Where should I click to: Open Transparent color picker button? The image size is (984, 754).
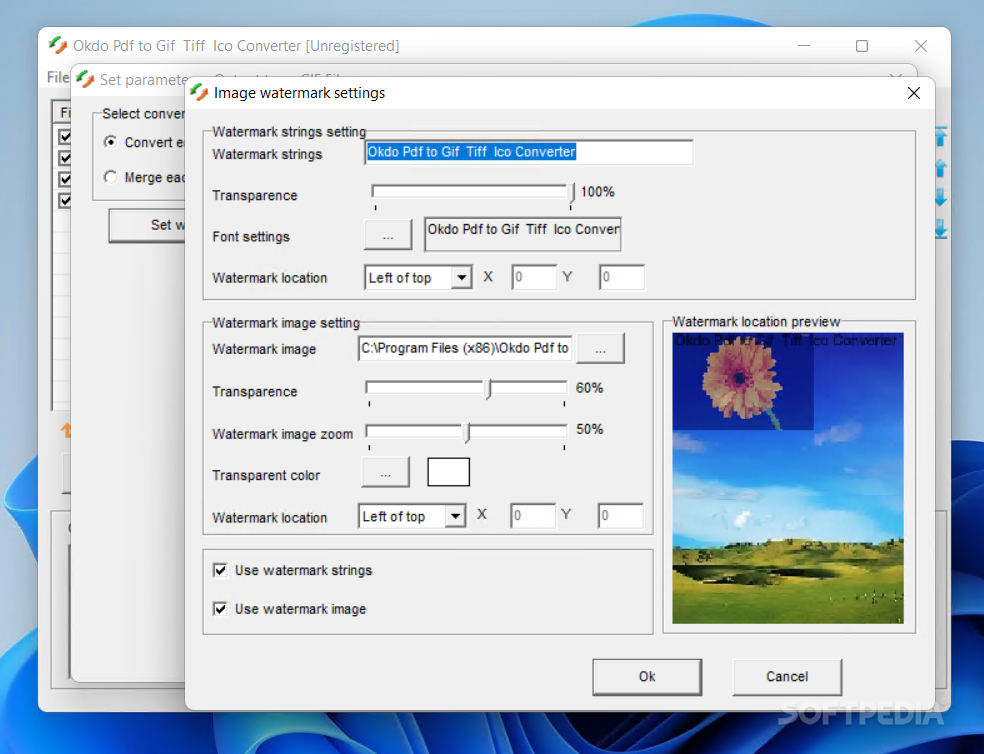pyautogui.click(x=385, y=472)
